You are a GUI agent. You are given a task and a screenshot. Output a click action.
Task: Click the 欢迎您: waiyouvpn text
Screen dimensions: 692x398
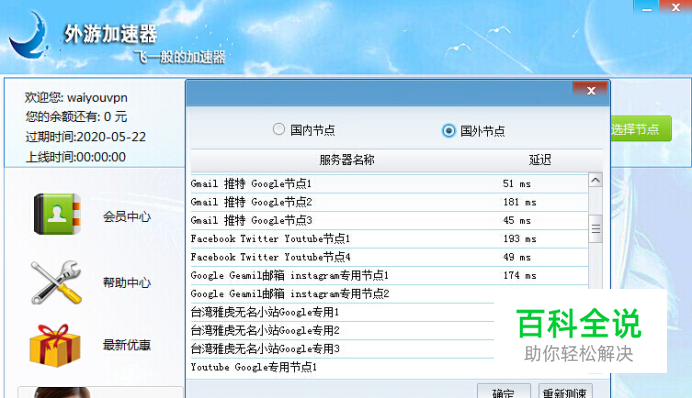(x=76, y=98)
